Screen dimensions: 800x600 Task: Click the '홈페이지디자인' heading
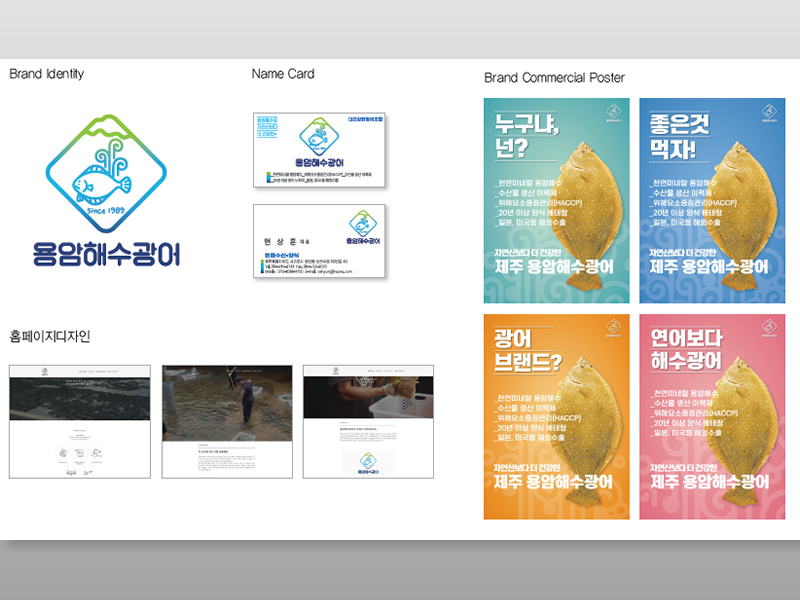pyautogui.click(x=50, y=336)
